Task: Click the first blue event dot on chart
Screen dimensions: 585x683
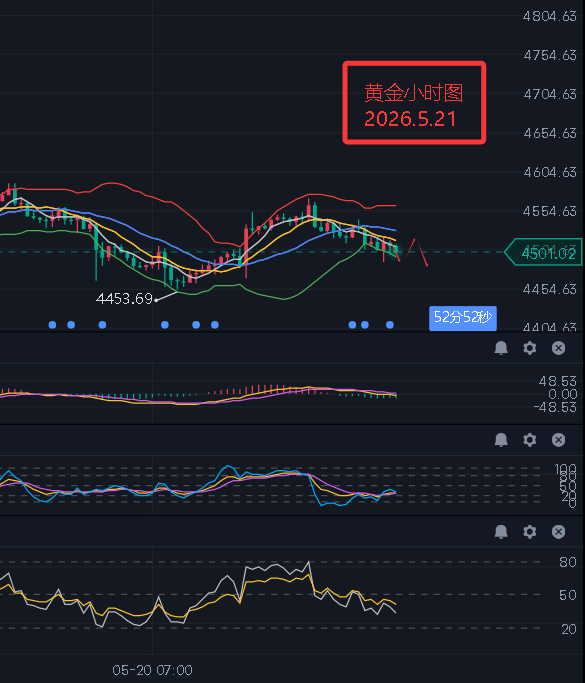Action: [52, 325]
